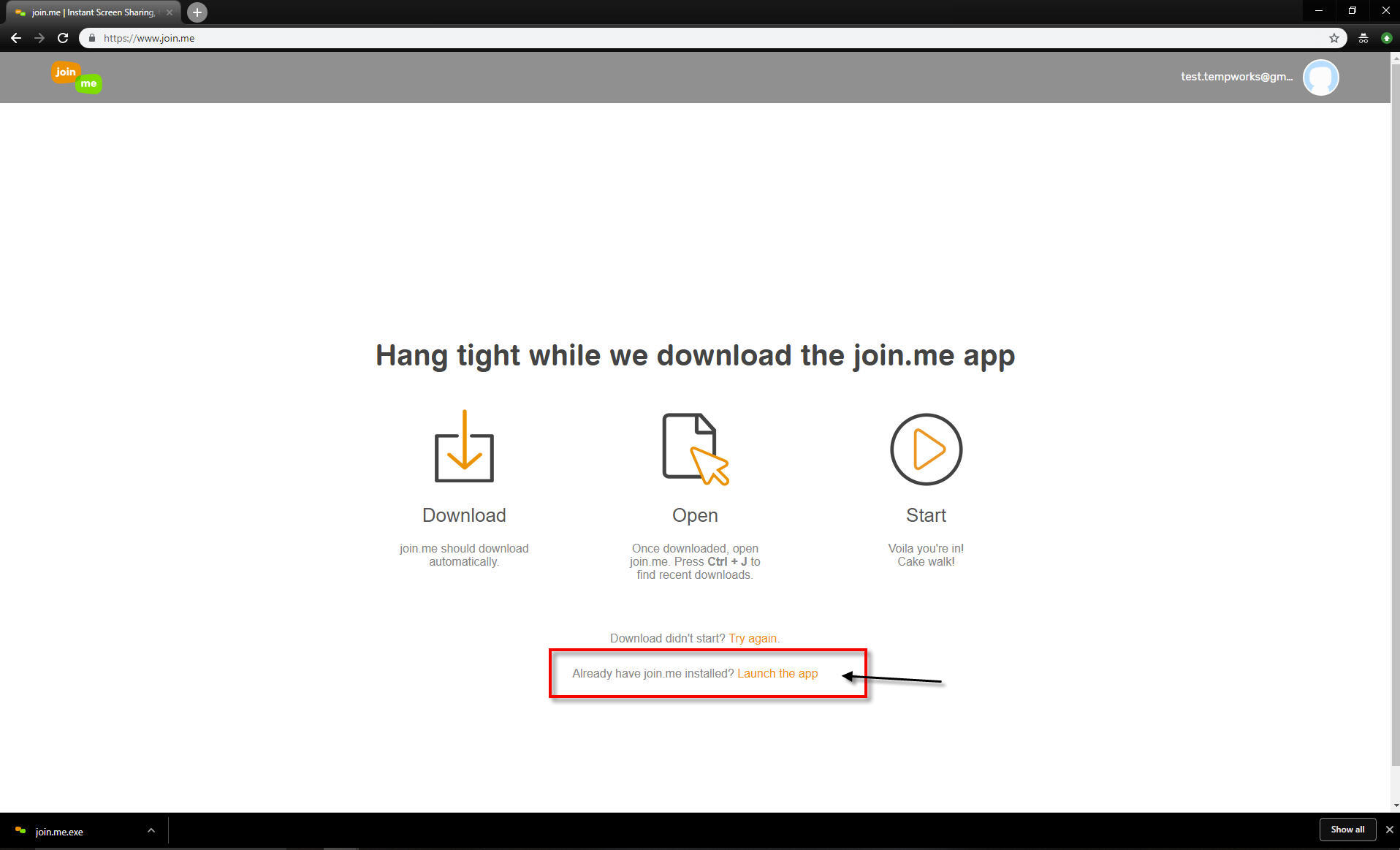The height and width of the screenshot is (850, 1400).
Task: Go back with the browser back arrow
Action: tap(16, 38)
